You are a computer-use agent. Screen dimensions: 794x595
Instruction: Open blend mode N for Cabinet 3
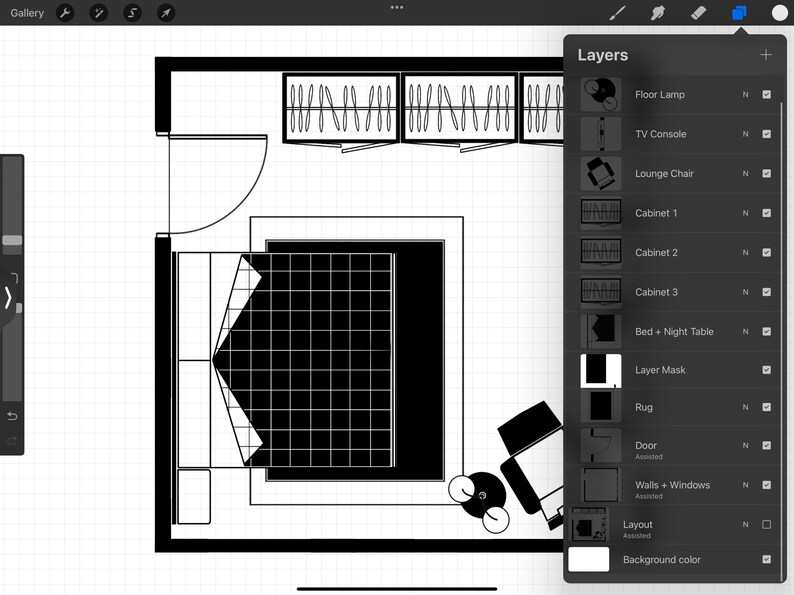[x=745, y=292]
